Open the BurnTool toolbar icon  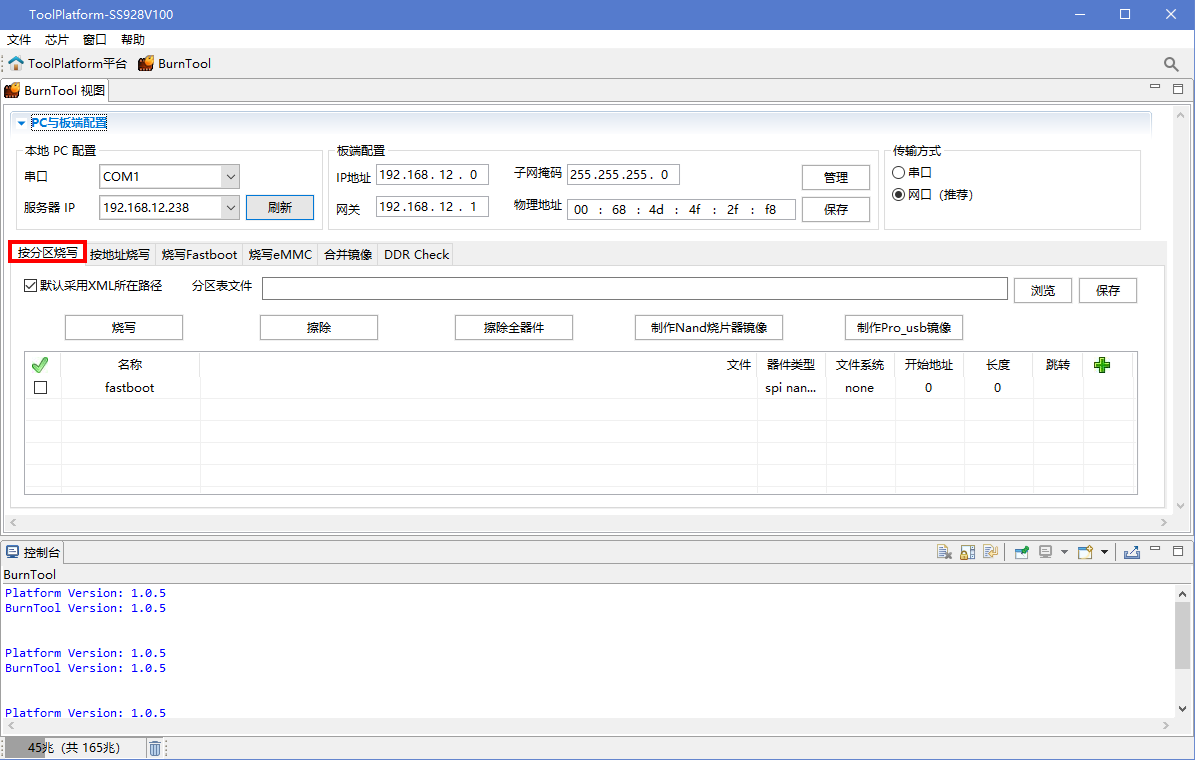tap(175, 64)
